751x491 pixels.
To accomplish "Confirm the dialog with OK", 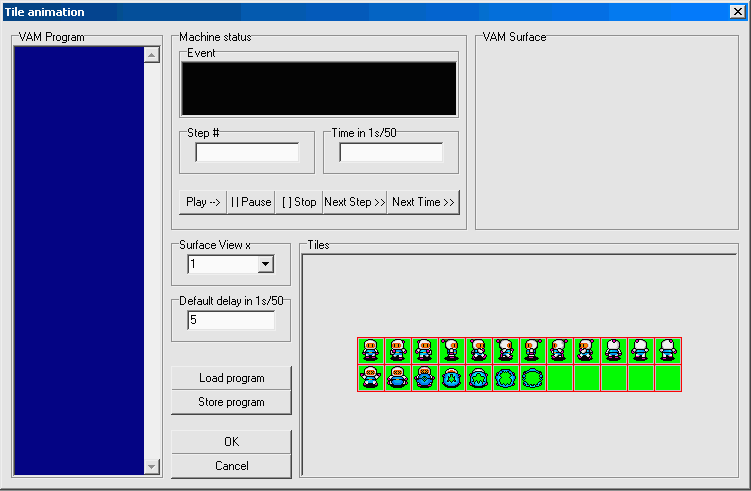I will [231, 442].
